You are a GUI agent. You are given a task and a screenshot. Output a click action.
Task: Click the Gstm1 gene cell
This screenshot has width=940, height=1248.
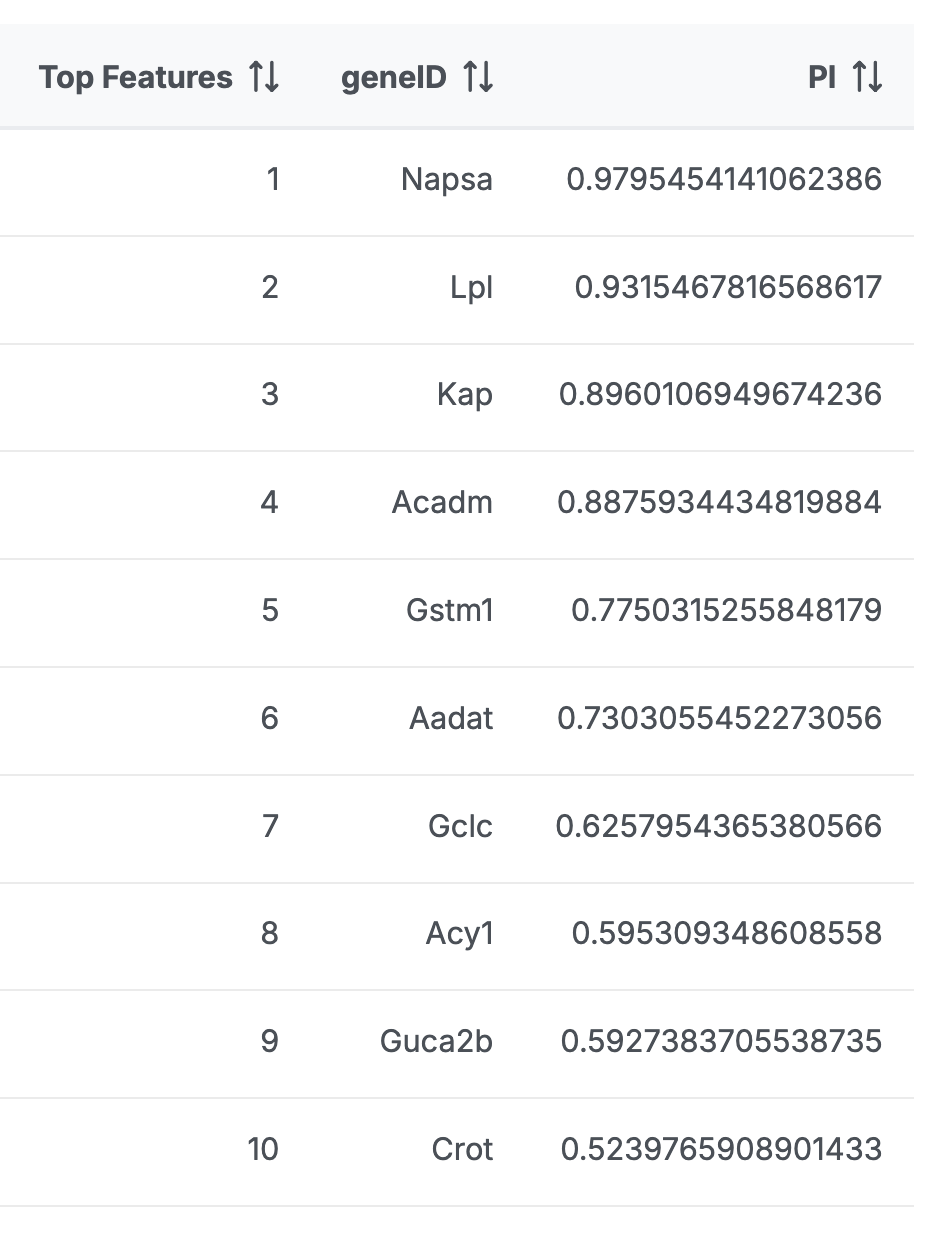(x=450, y=610)
